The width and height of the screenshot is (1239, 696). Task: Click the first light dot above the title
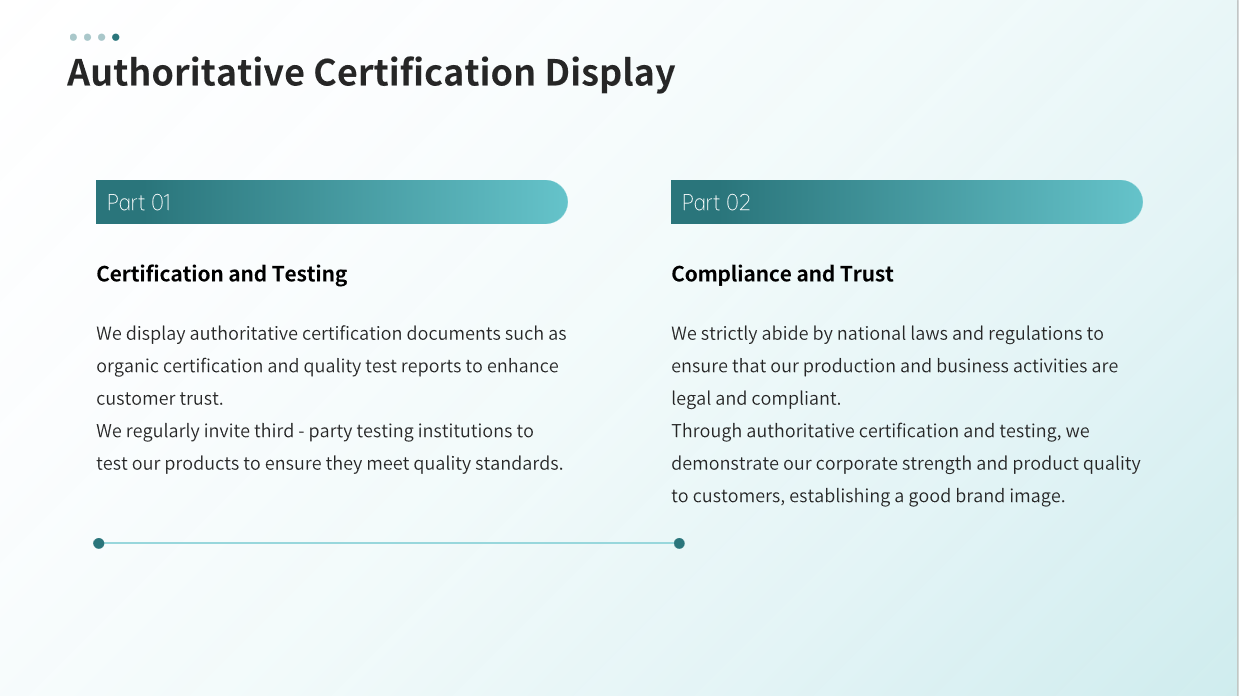[73, 37]
